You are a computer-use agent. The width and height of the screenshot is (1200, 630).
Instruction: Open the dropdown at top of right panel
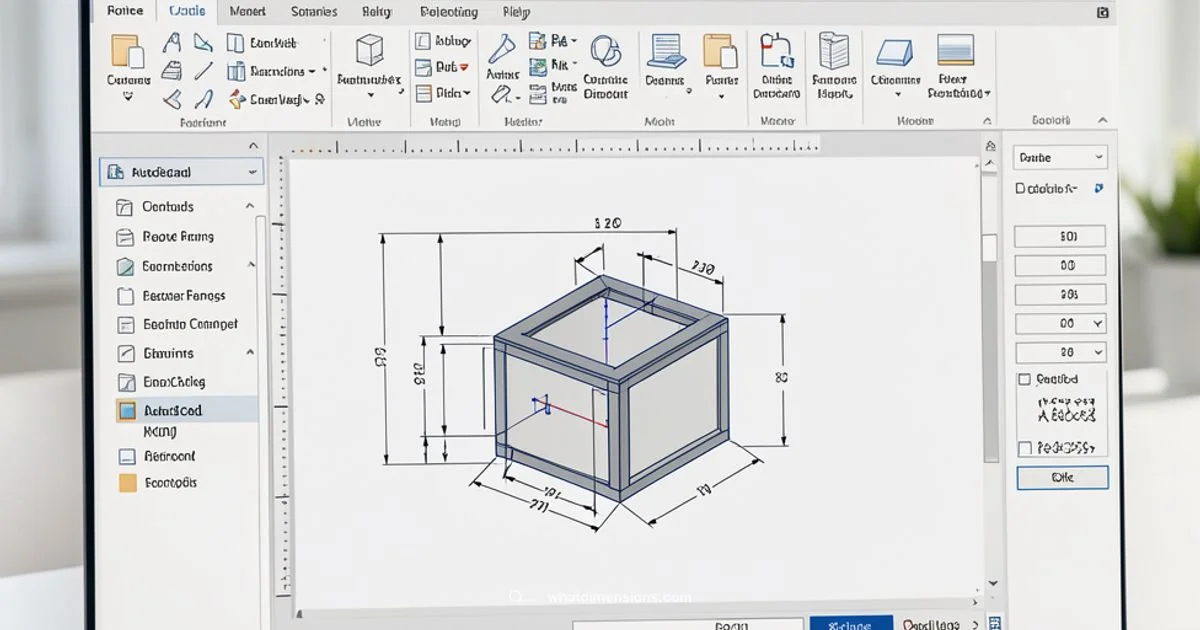coord(1060,157)
